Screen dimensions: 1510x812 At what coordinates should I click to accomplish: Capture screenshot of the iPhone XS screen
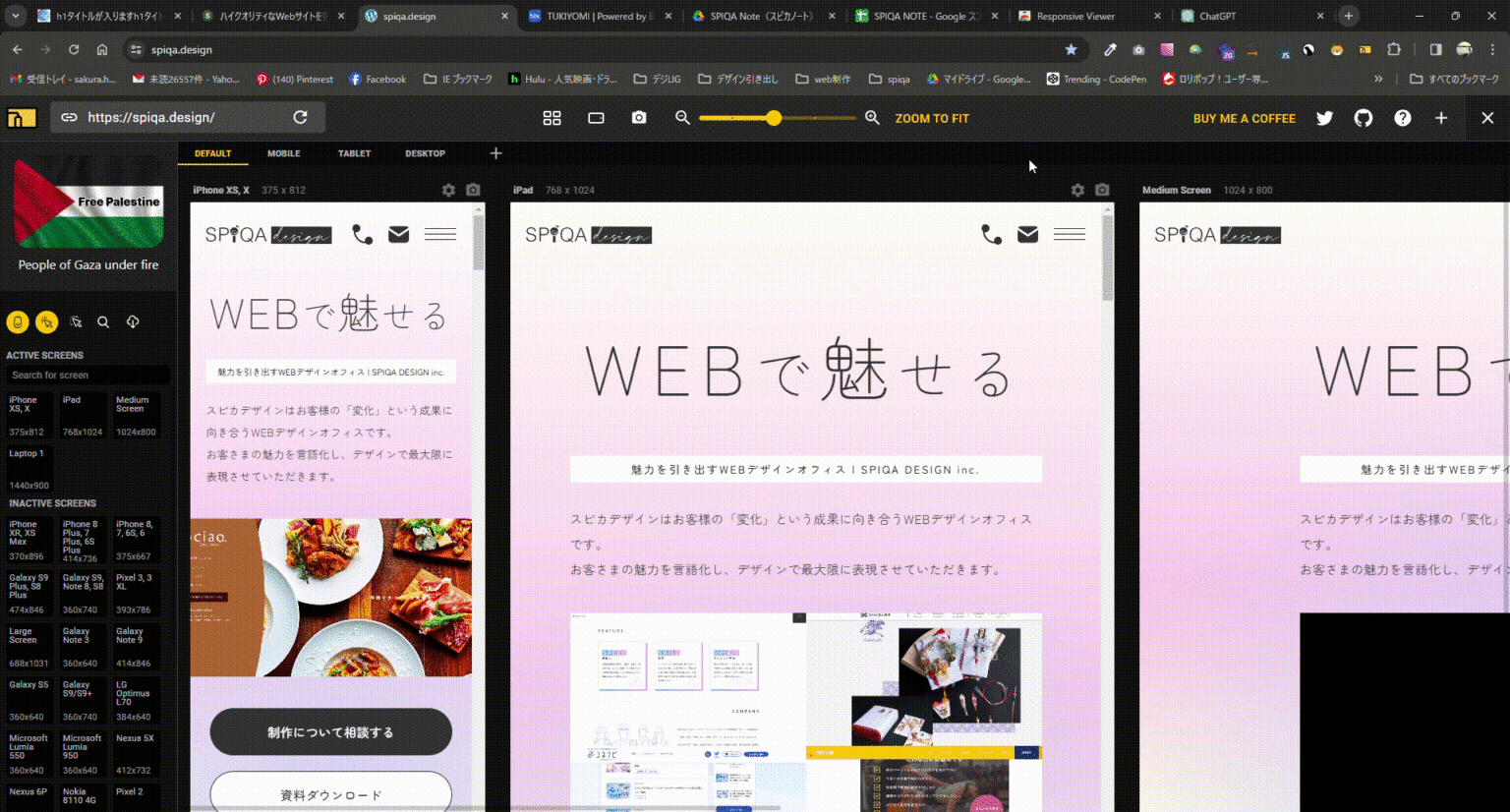[473, 190]
